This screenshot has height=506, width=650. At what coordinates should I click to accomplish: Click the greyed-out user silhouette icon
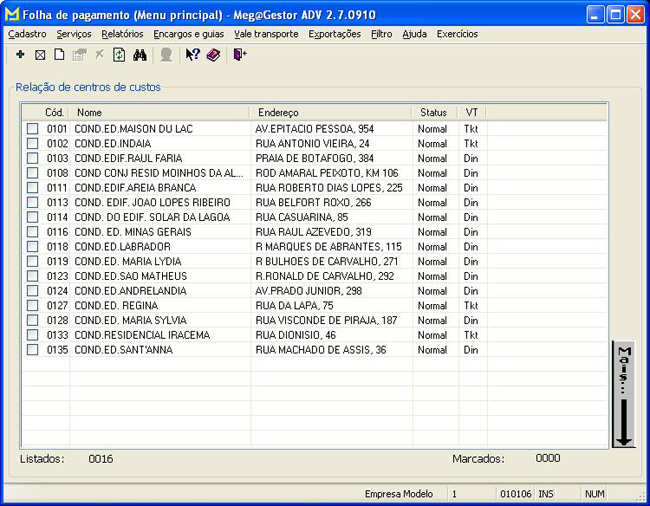(x=166, y=55)
